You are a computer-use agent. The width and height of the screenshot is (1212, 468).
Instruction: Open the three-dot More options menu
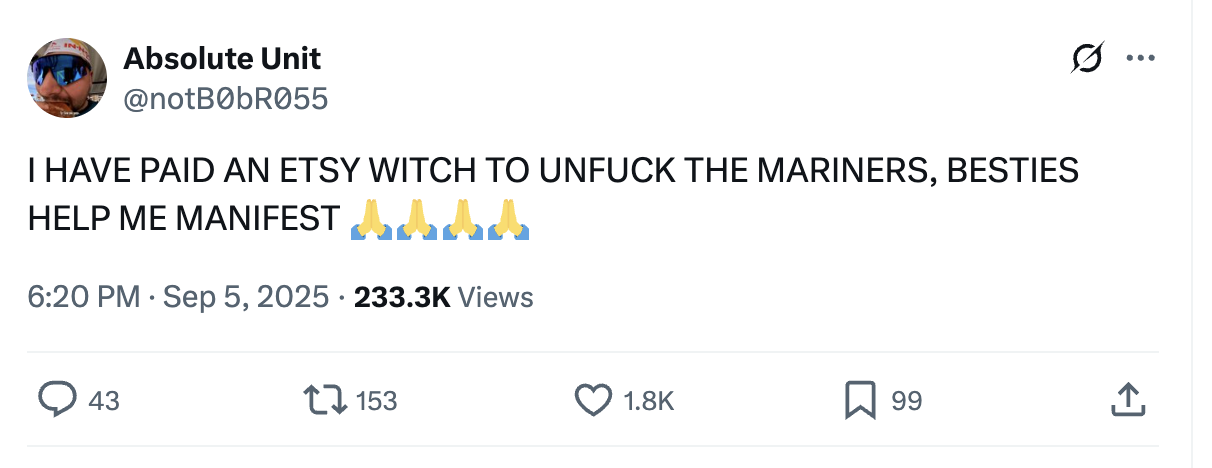click(1140, 59)
